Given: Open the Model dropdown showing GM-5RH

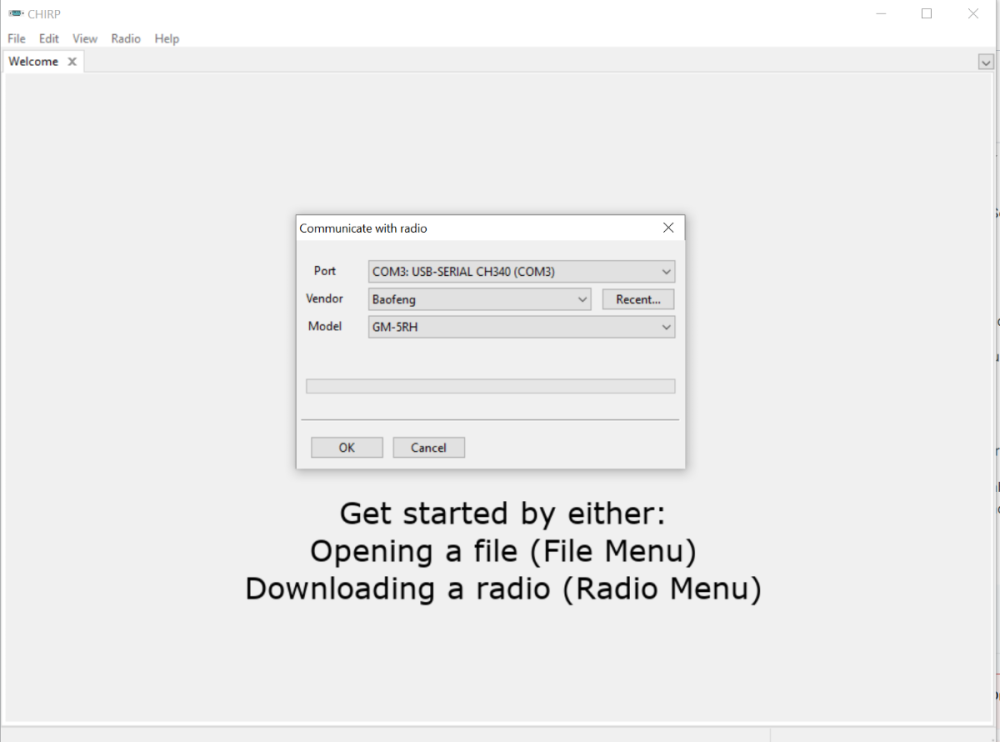Looking at the screenshot, I should pos(666,326).
